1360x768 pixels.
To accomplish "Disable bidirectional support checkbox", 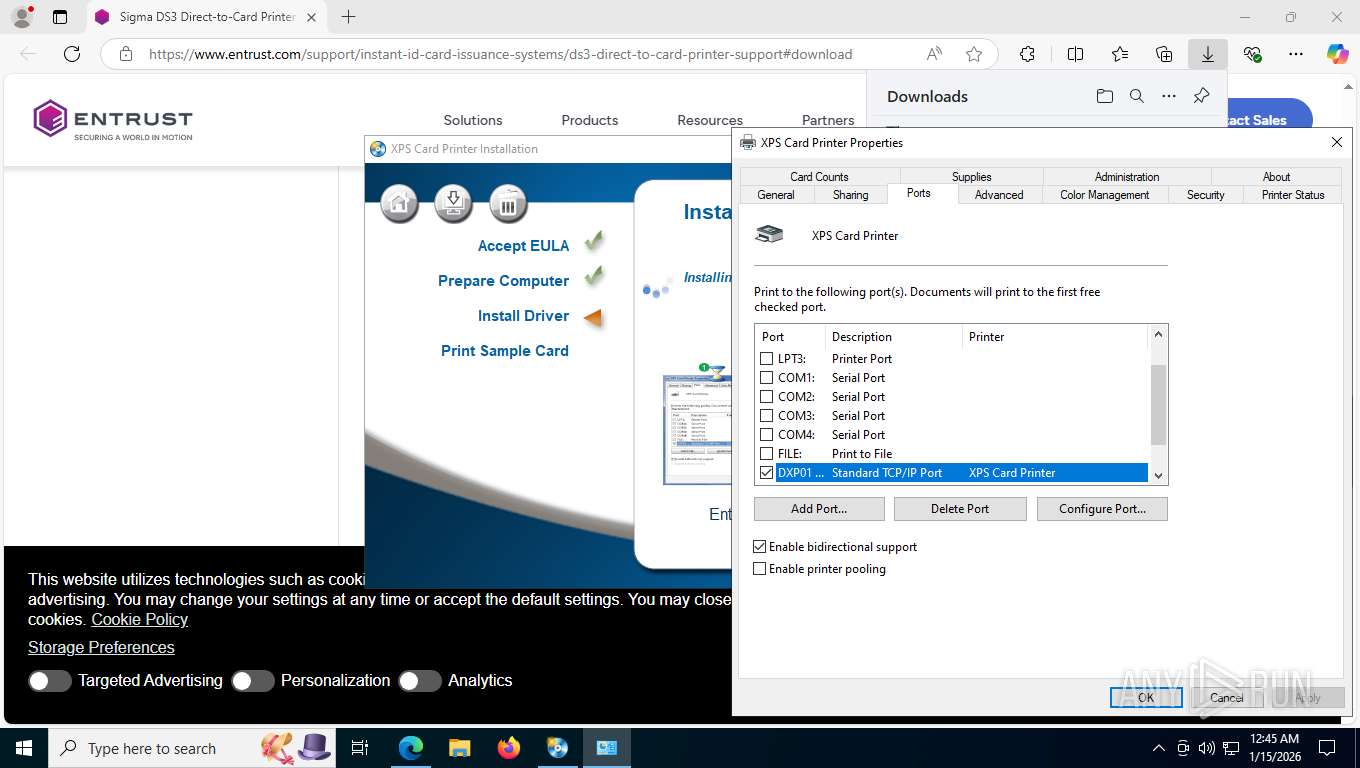I will (x=760, y=547).
